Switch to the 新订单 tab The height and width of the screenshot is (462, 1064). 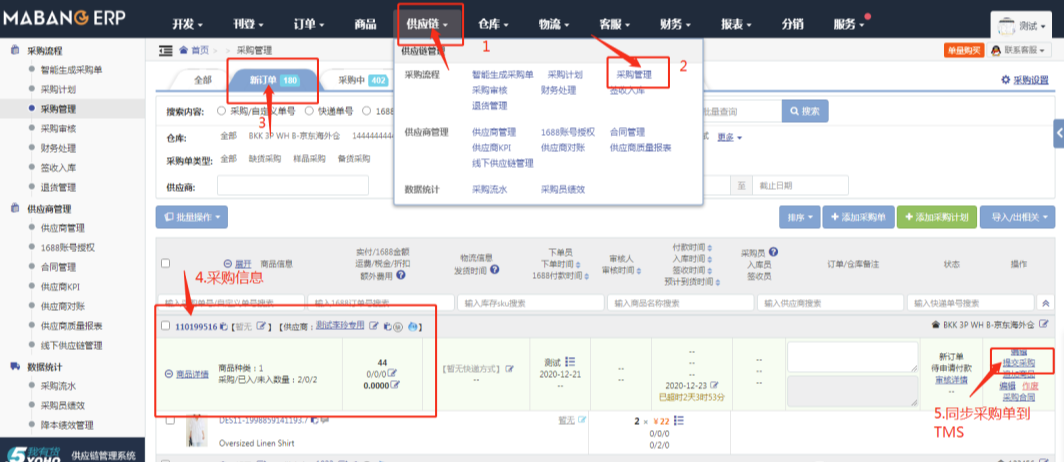[273, 80]
